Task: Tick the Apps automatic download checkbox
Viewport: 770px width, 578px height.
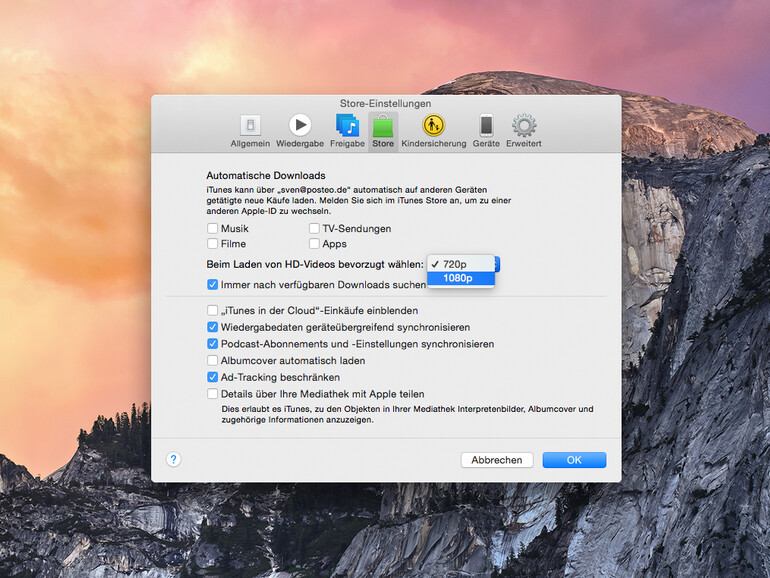Action: tap(314, 244)
